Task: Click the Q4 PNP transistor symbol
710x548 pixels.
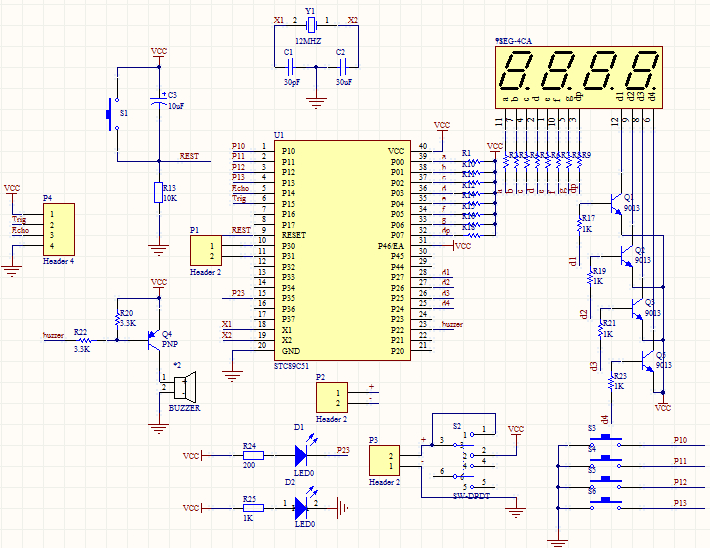Action: pos(154,340)
